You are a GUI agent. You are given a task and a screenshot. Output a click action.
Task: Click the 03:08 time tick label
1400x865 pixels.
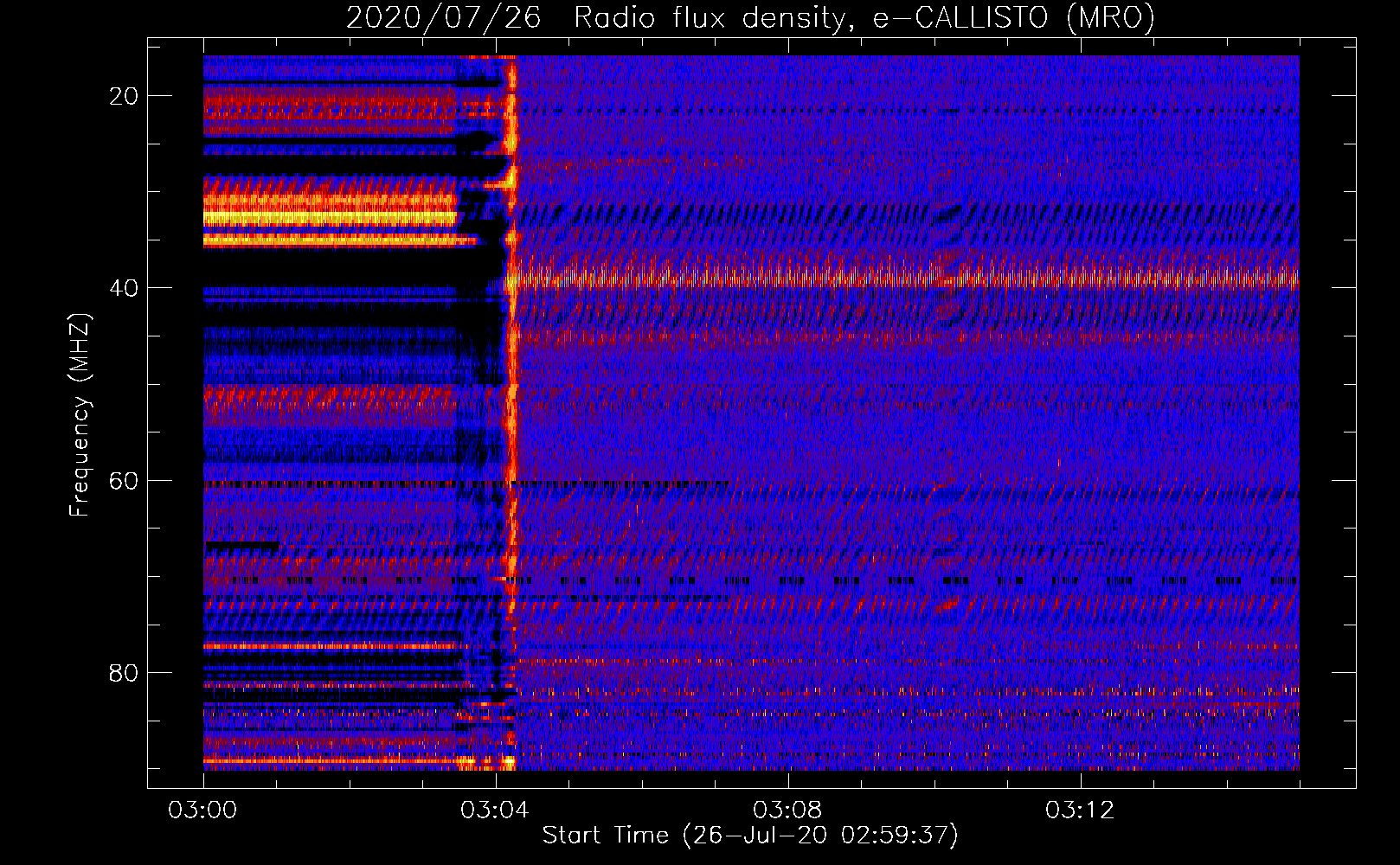click(788, 811)
